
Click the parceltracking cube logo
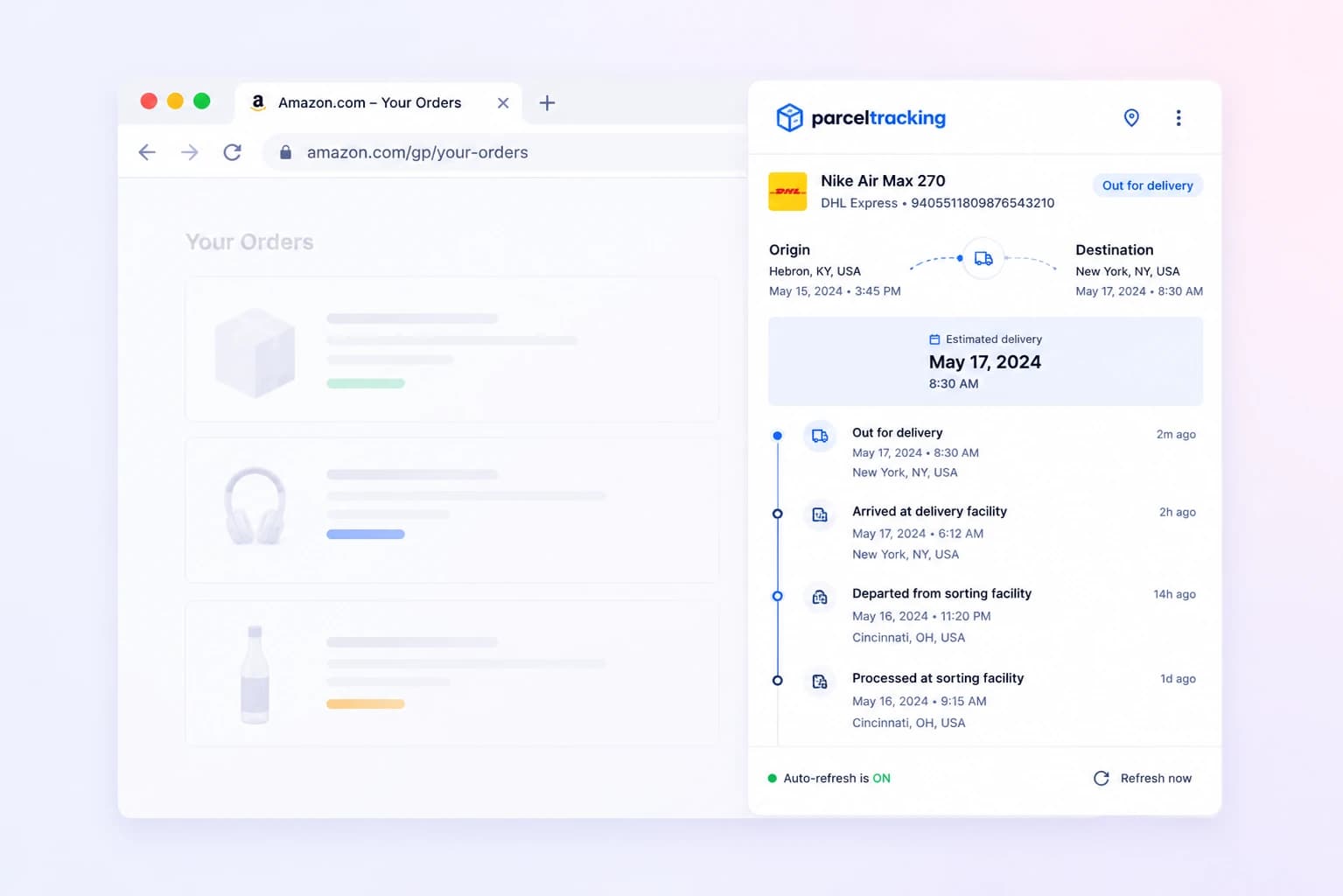pos(789,117)
